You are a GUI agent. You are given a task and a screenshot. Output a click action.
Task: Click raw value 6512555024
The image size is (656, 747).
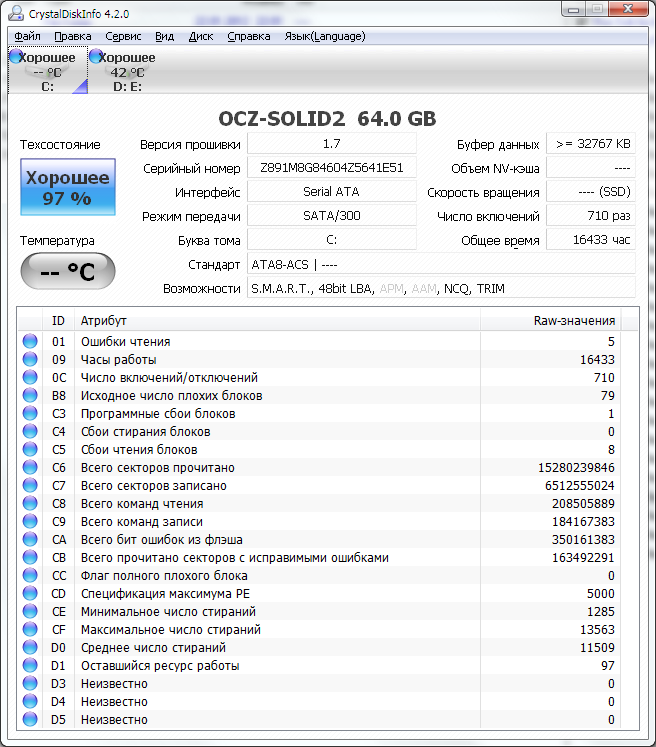click(x=580, y=485)
